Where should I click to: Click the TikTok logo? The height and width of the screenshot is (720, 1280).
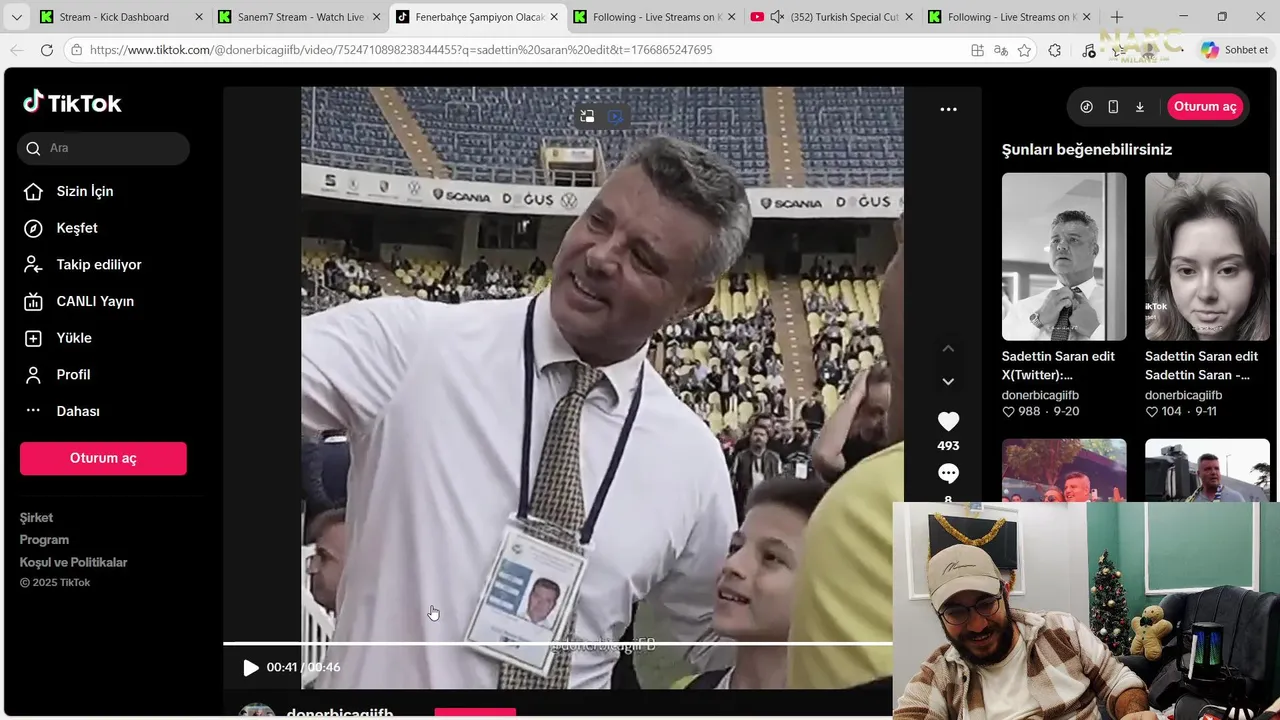click(72, 103)
